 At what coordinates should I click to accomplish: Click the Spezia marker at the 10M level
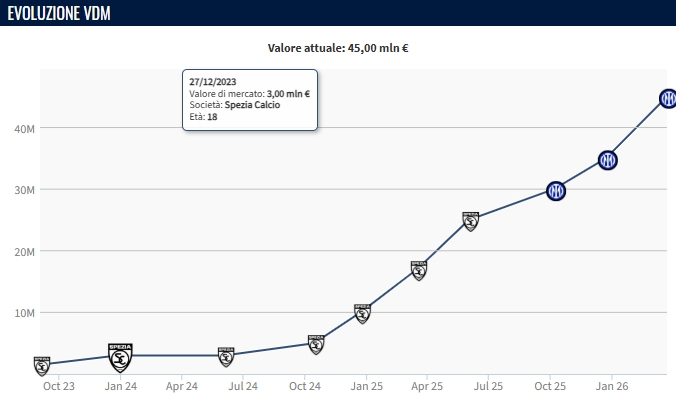point(362,313)
